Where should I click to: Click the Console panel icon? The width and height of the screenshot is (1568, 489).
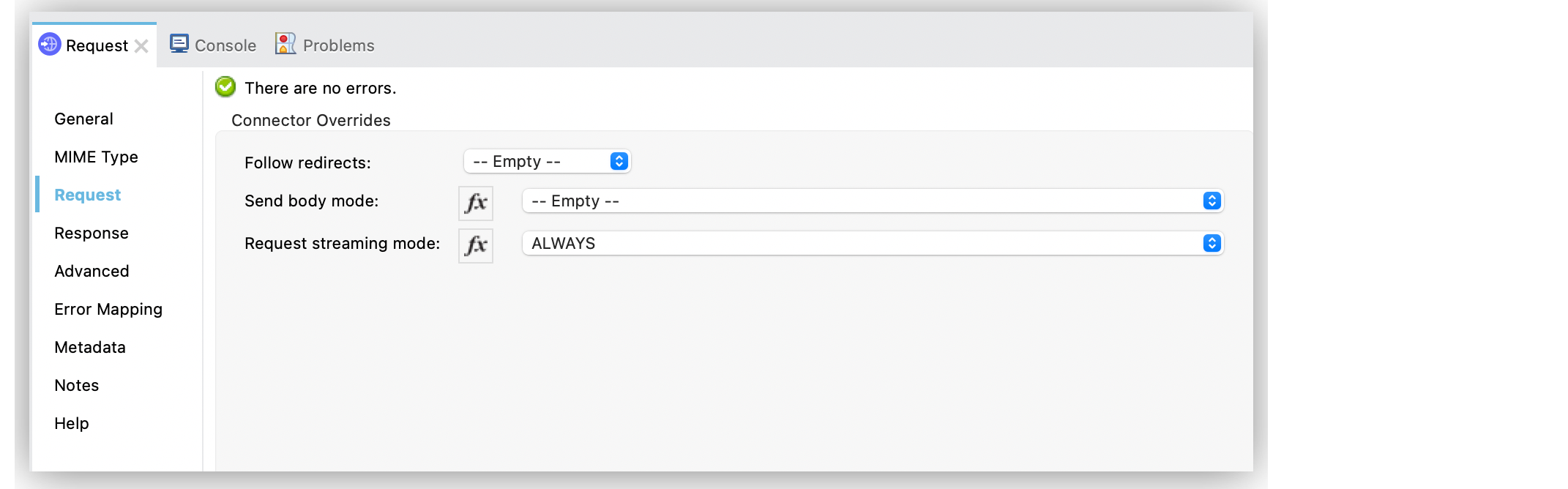pos(179,43)
